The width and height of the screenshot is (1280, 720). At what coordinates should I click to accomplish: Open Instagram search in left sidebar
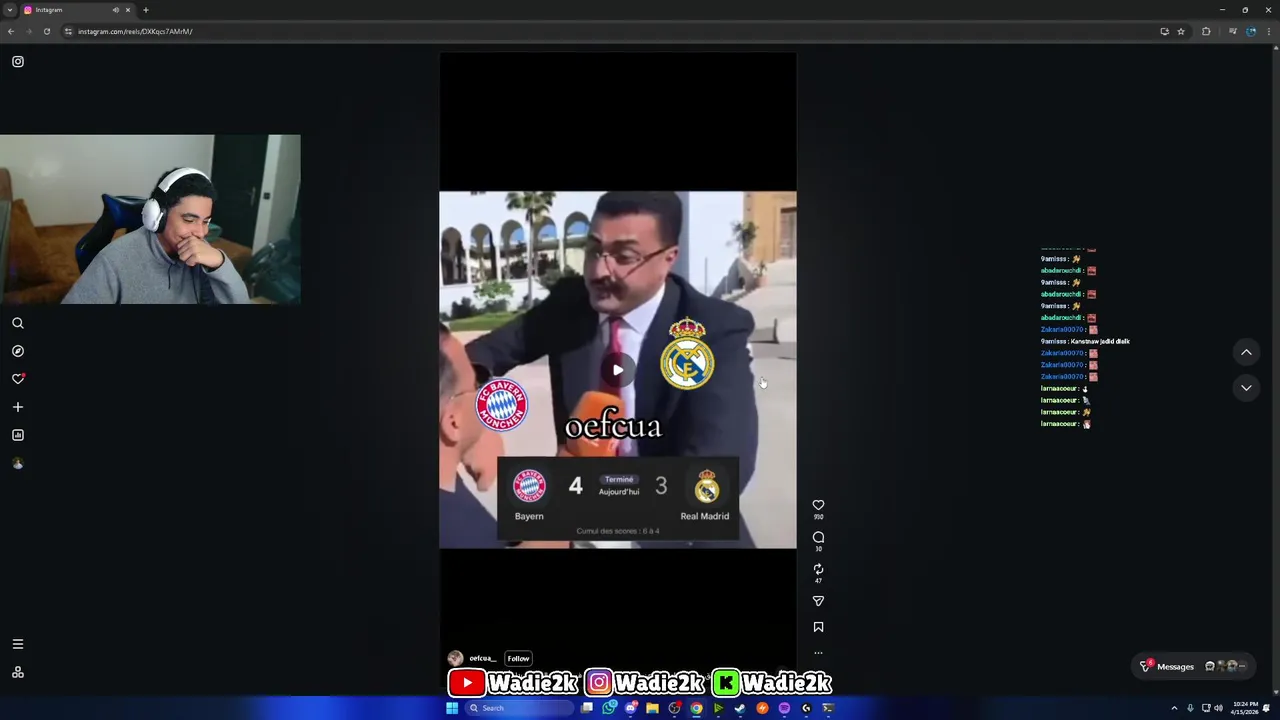pos(18,323)
